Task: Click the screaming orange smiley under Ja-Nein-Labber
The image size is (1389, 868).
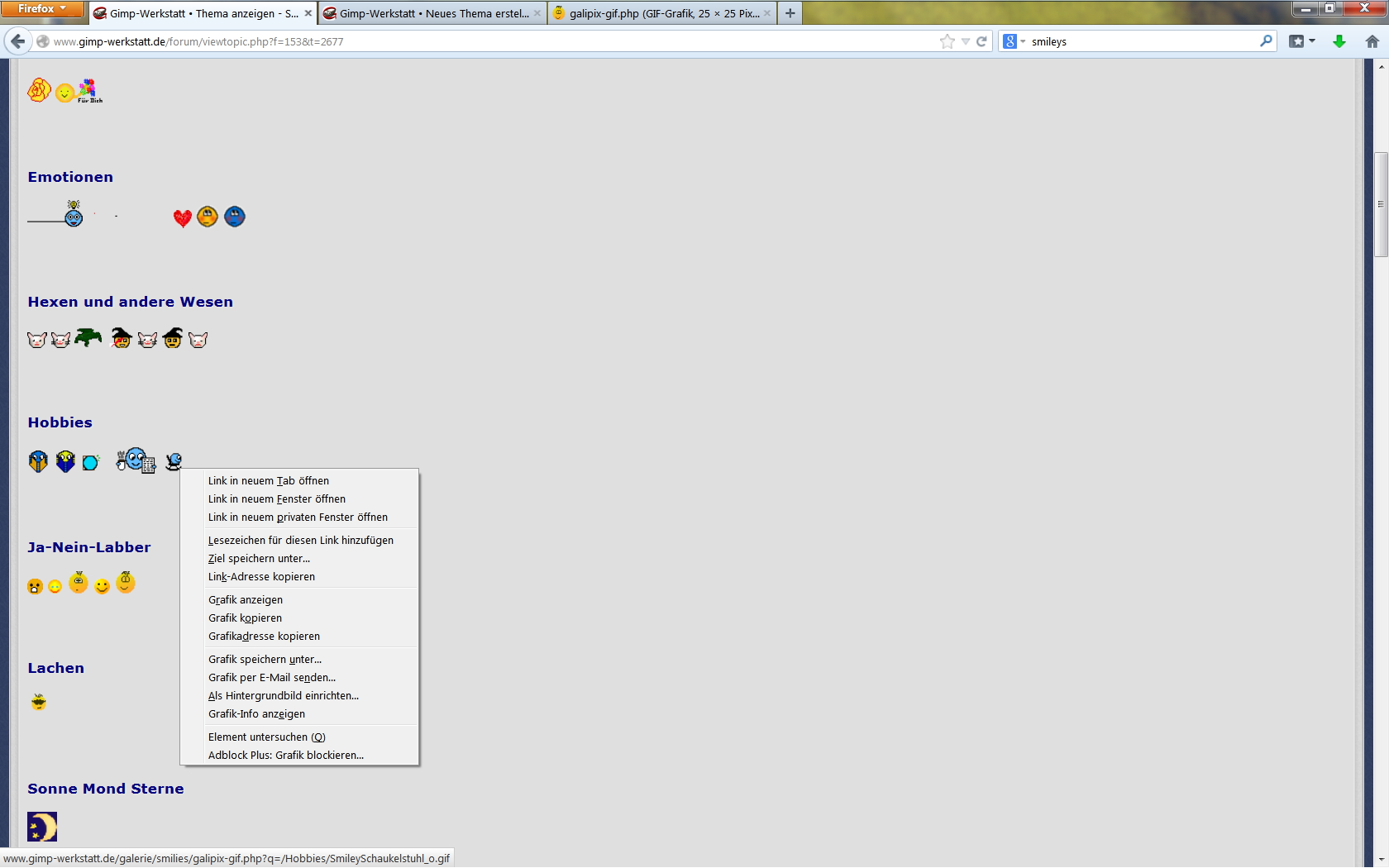Action: pos(35,586)
